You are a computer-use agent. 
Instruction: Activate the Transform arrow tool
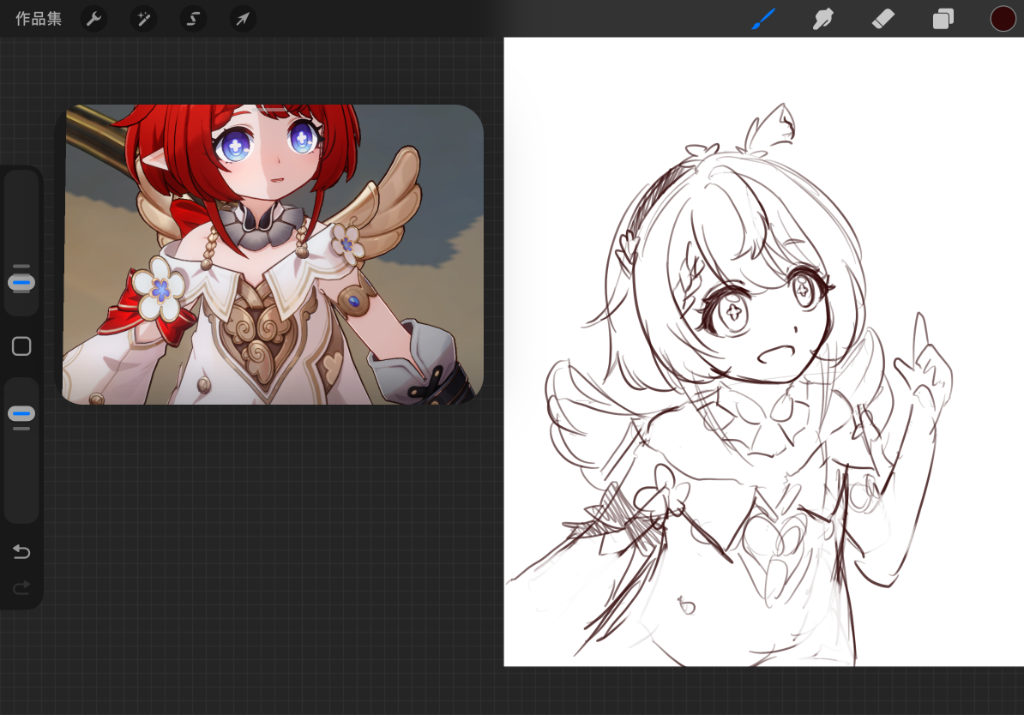(x=242, y=19)
